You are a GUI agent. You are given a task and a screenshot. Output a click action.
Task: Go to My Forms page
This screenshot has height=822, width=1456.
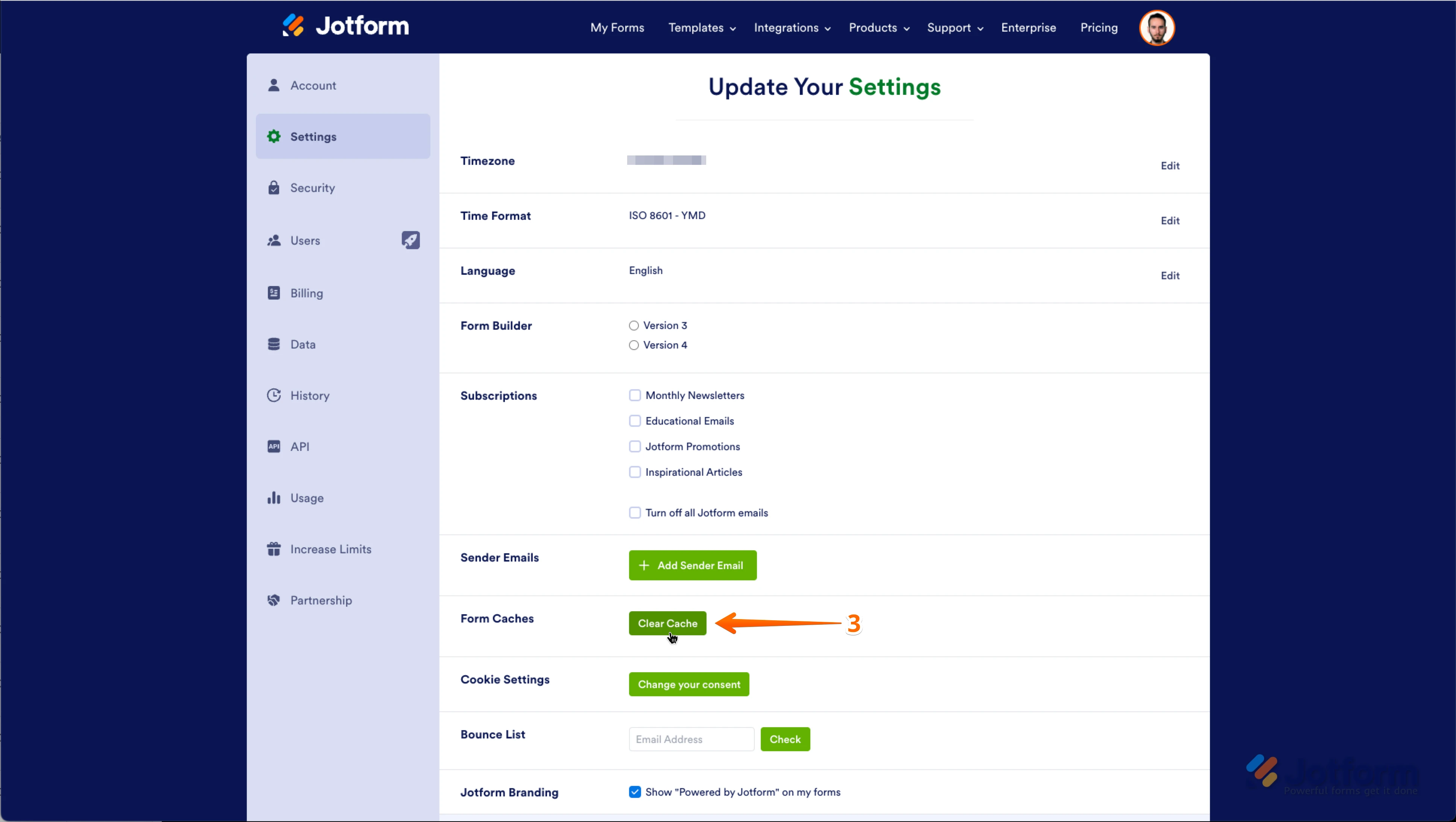click(x=617, y=28)
